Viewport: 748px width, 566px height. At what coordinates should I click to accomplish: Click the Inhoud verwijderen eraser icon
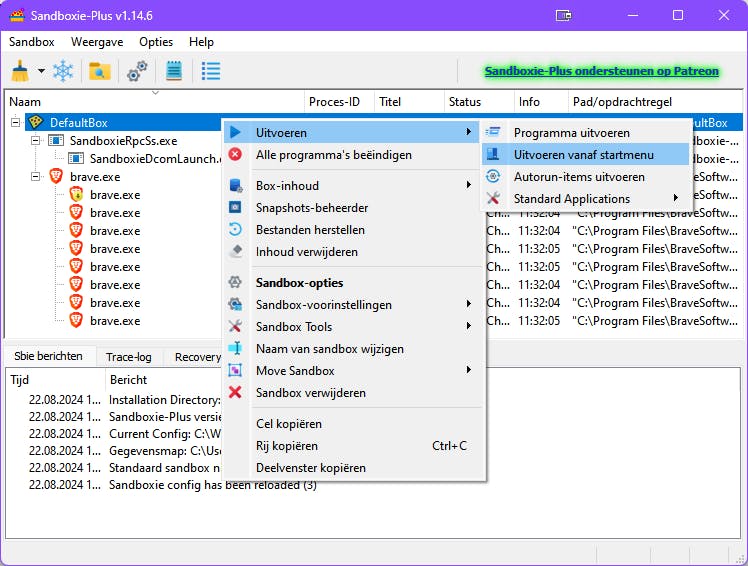tap(236, 251)
